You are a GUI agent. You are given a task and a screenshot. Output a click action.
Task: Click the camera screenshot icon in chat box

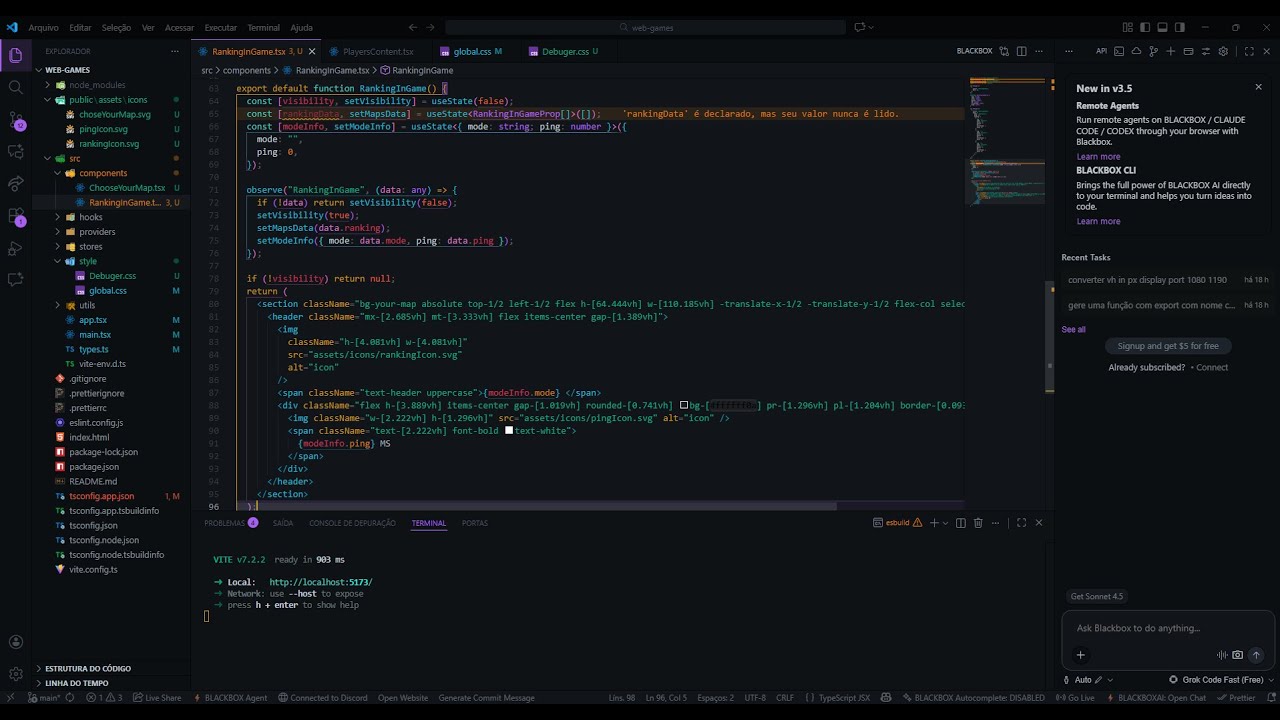click(x=1238, y=655)
